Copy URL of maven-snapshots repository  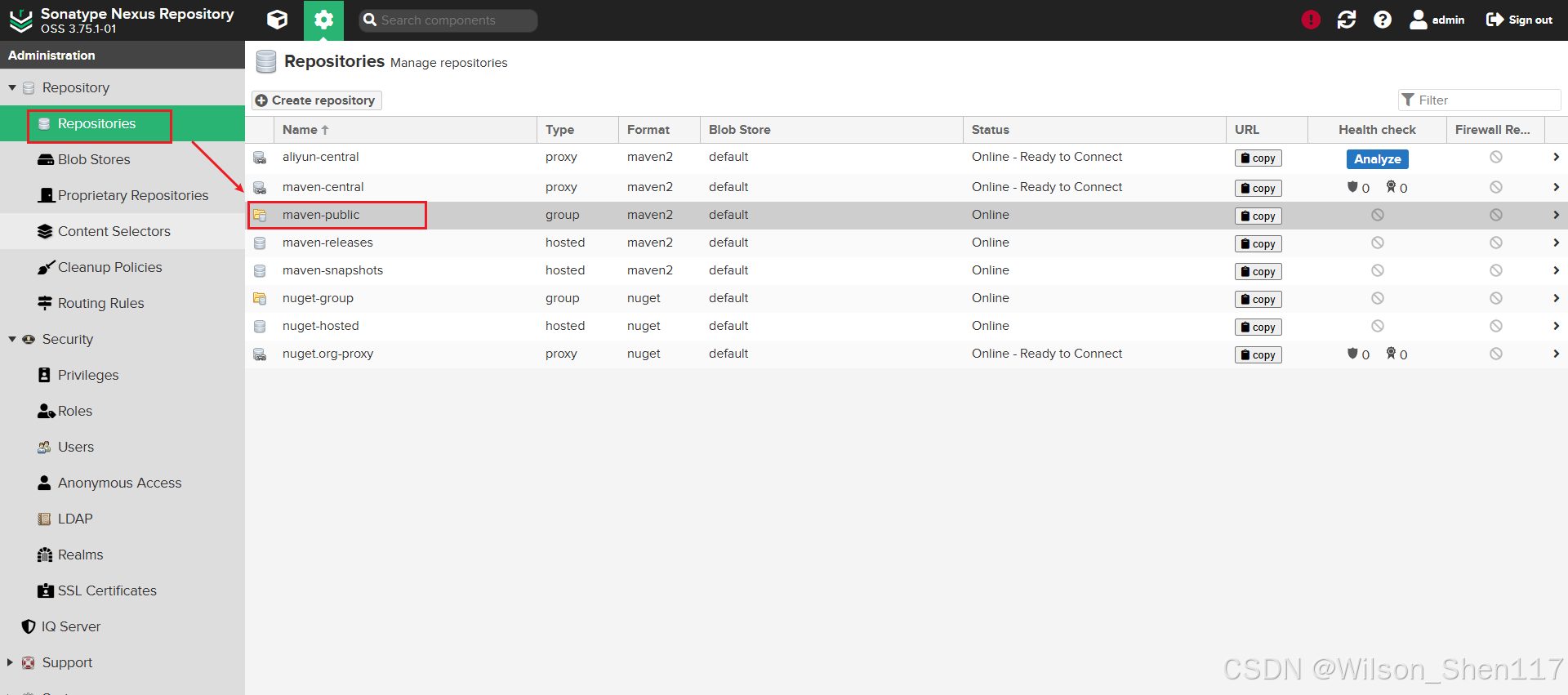[x=1258, y=272]
